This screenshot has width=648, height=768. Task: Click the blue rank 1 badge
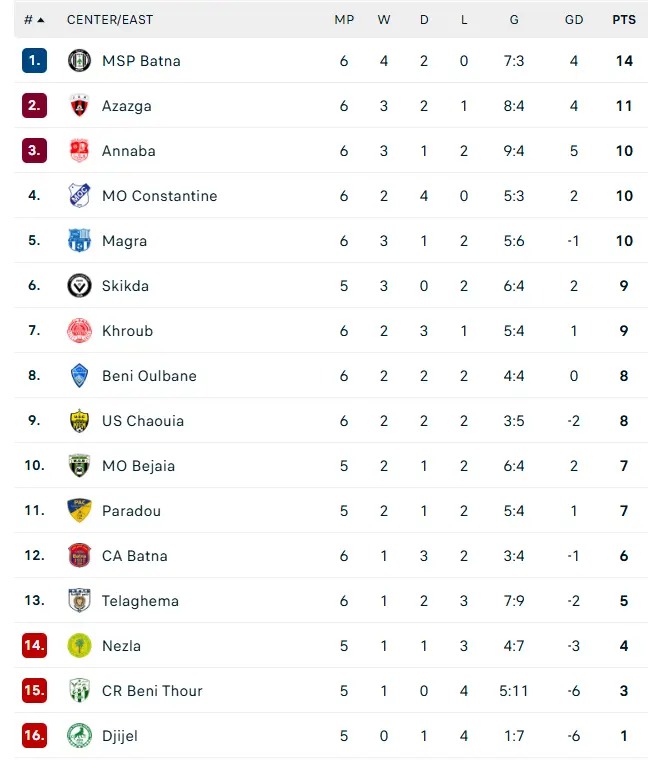[x=34, y=61]
